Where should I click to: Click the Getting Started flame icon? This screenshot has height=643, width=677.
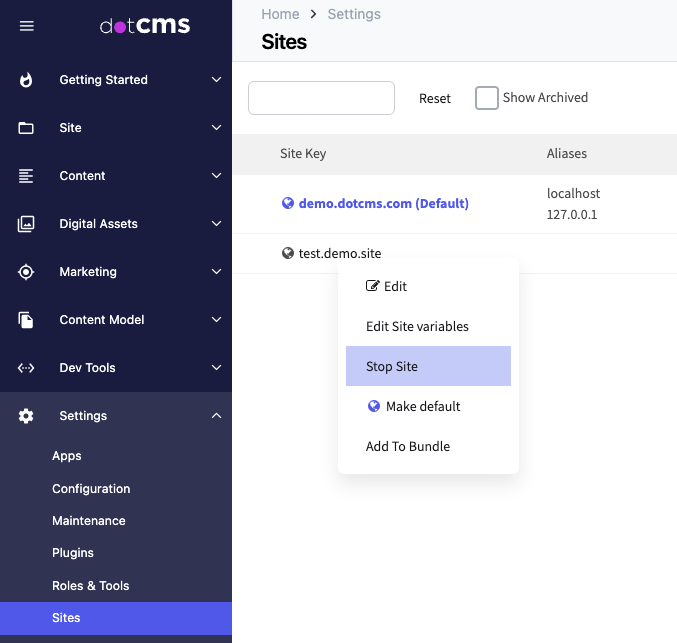tap(26, 80)
